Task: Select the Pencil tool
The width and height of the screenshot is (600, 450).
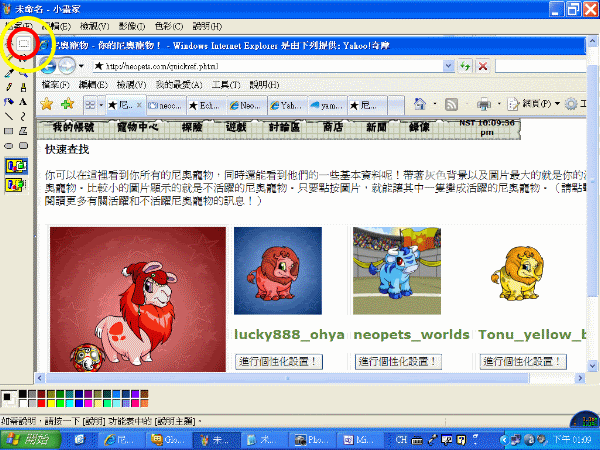Action: click(x=9, y=88)
